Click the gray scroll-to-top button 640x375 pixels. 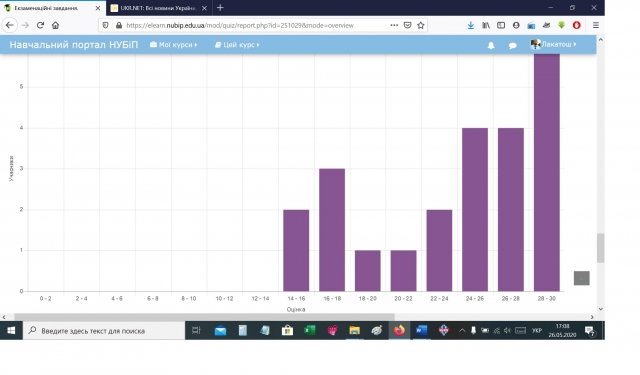(x=582, y=278)
